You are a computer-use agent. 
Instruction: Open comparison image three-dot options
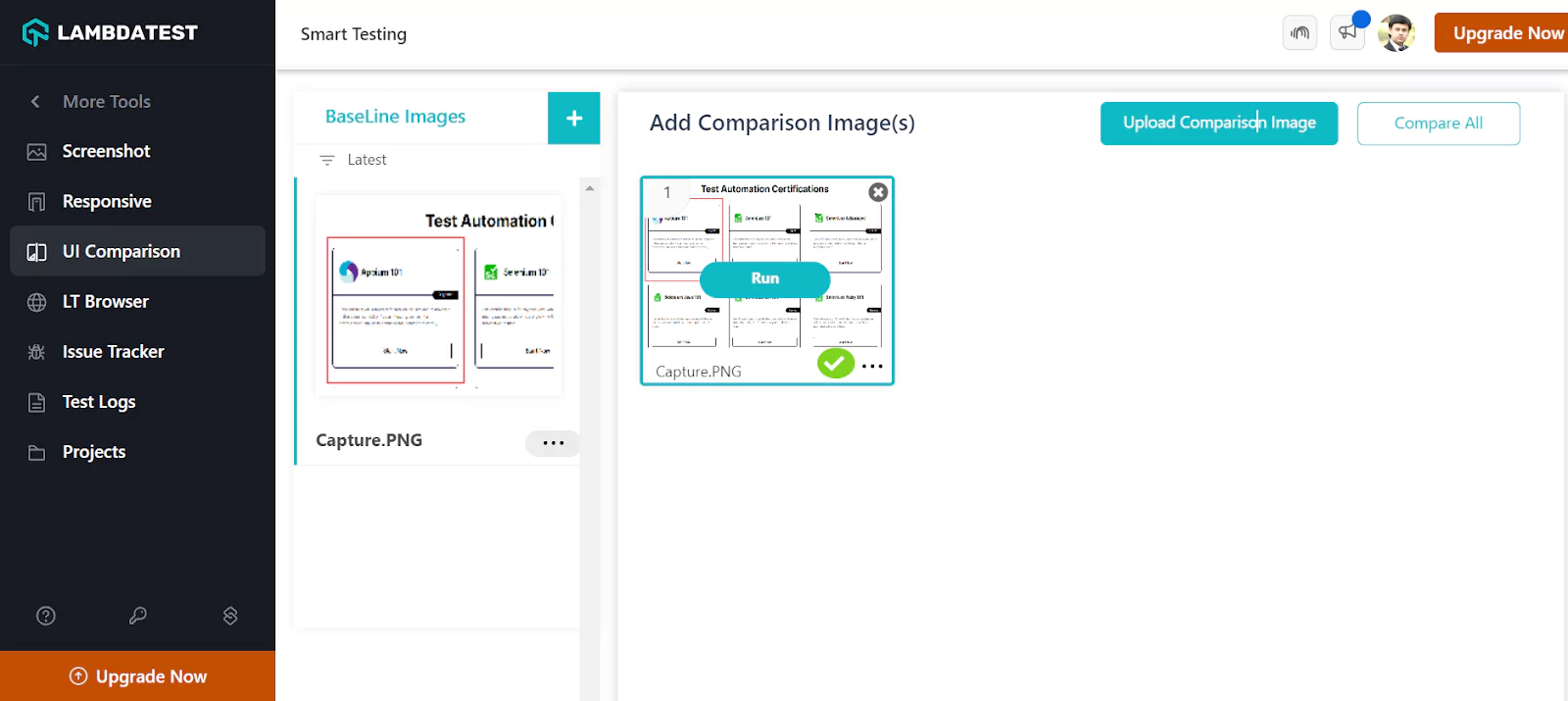tap(872, 366)
